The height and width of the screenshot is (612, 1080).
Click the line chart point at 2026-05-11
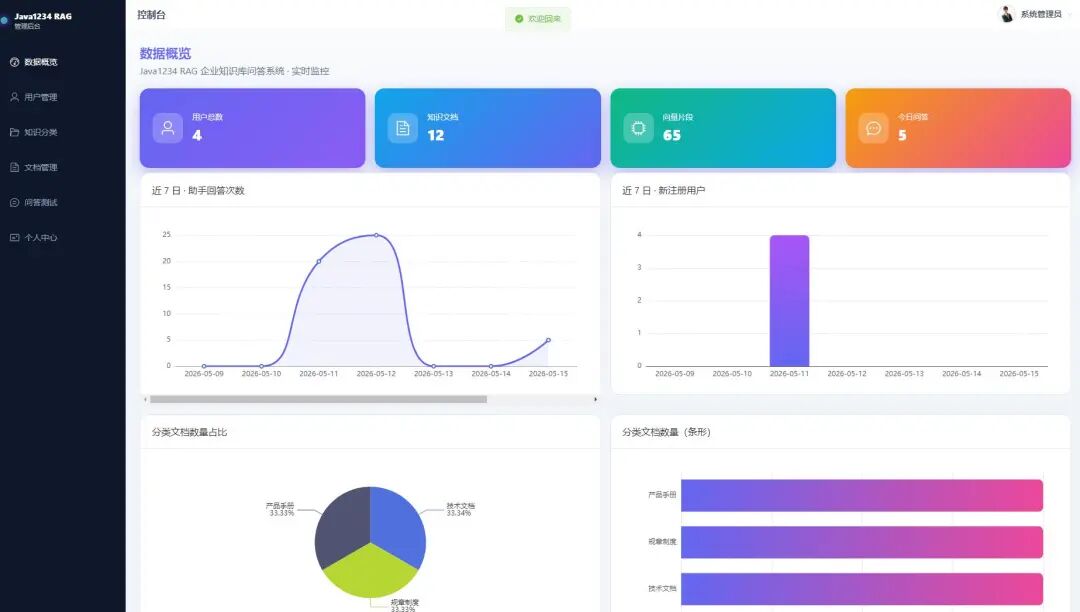click(x=319, y=262)
